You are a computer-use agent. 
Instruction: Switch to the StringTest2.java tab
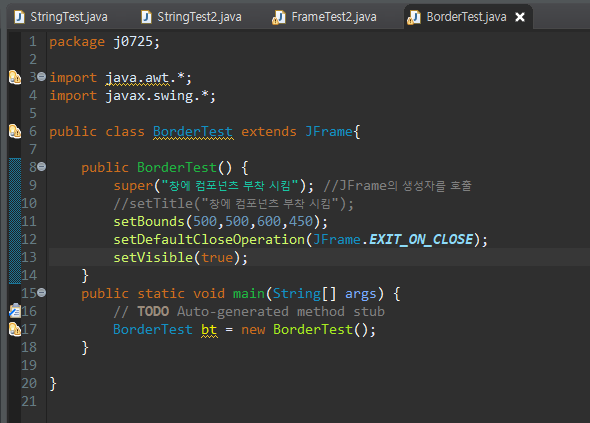coord(192,17)
